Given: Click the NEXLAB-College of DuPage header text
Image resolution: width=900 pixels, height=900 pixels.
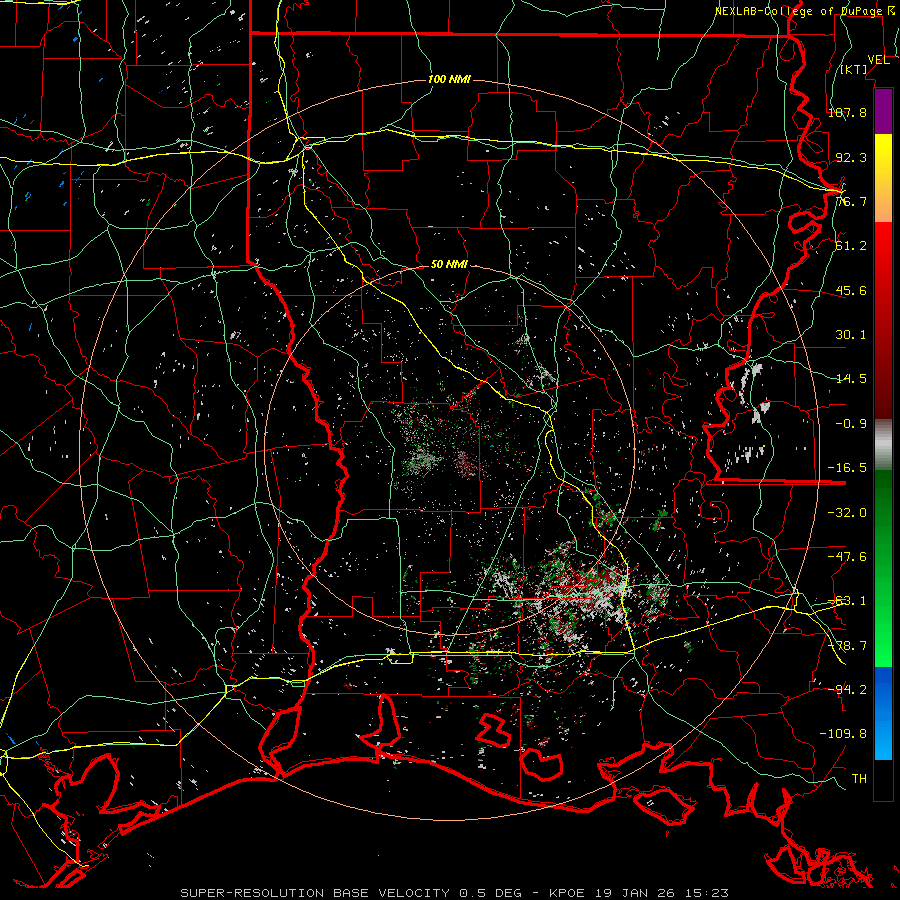Looking at the screenshot, I should [798, 11].
